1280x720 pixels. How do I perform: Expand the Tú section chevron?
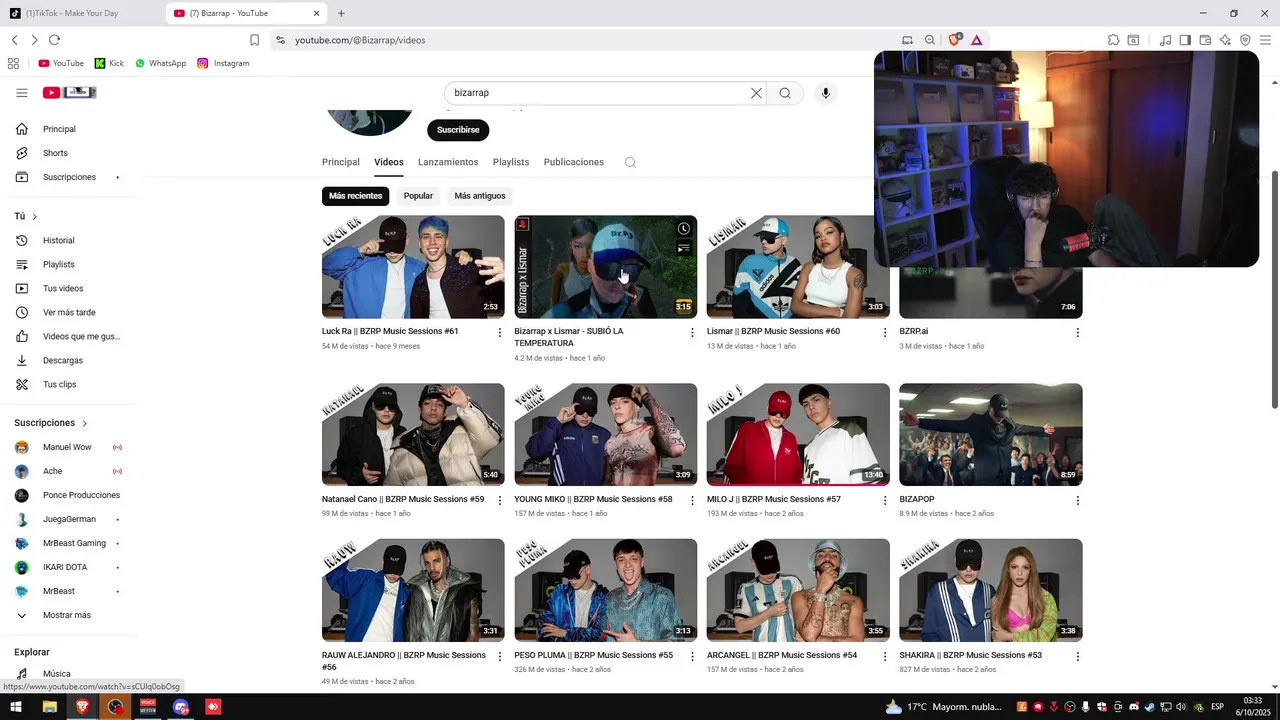click(x=34, y=217)
